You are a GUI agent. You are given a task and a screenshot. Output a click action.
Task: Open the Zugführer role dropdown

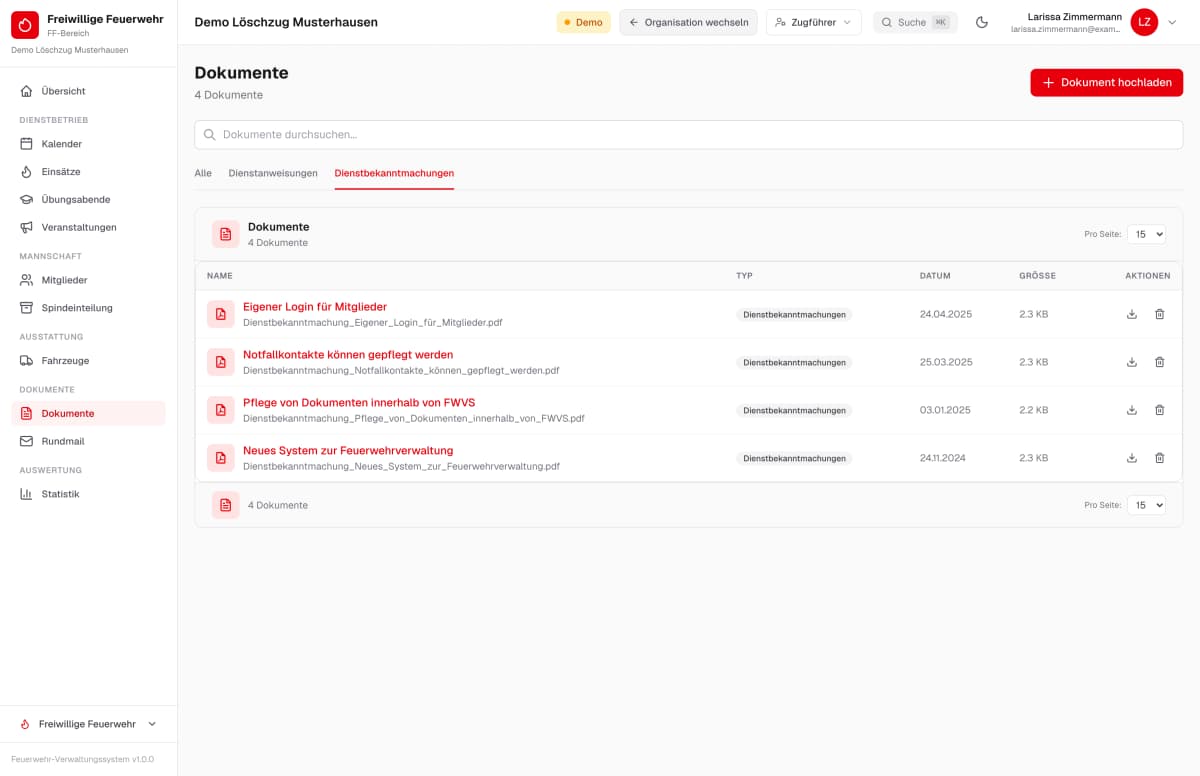click(814, 22)
